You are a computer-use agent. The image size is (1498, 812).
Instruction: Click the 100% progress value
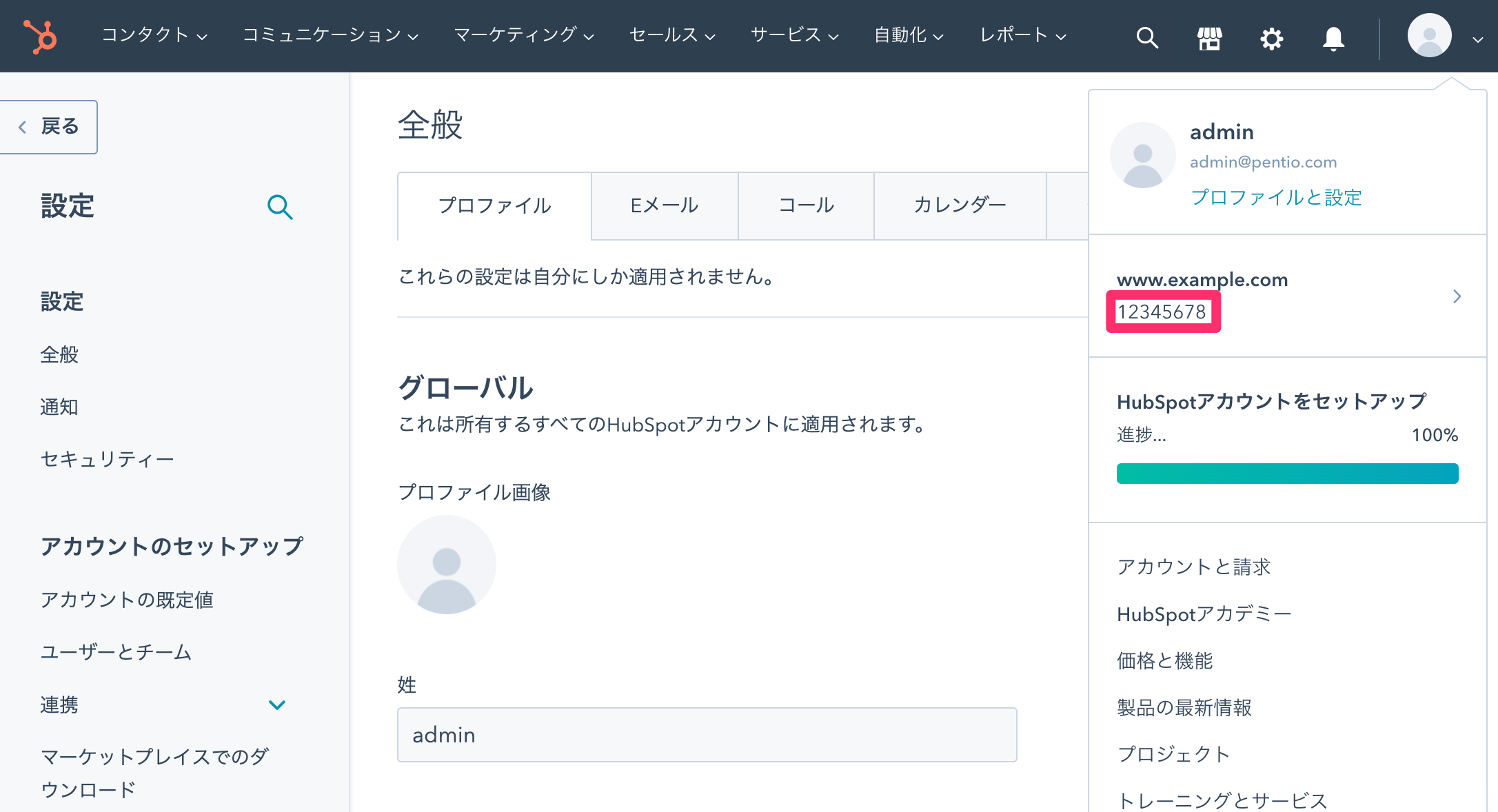[1435, 435]
